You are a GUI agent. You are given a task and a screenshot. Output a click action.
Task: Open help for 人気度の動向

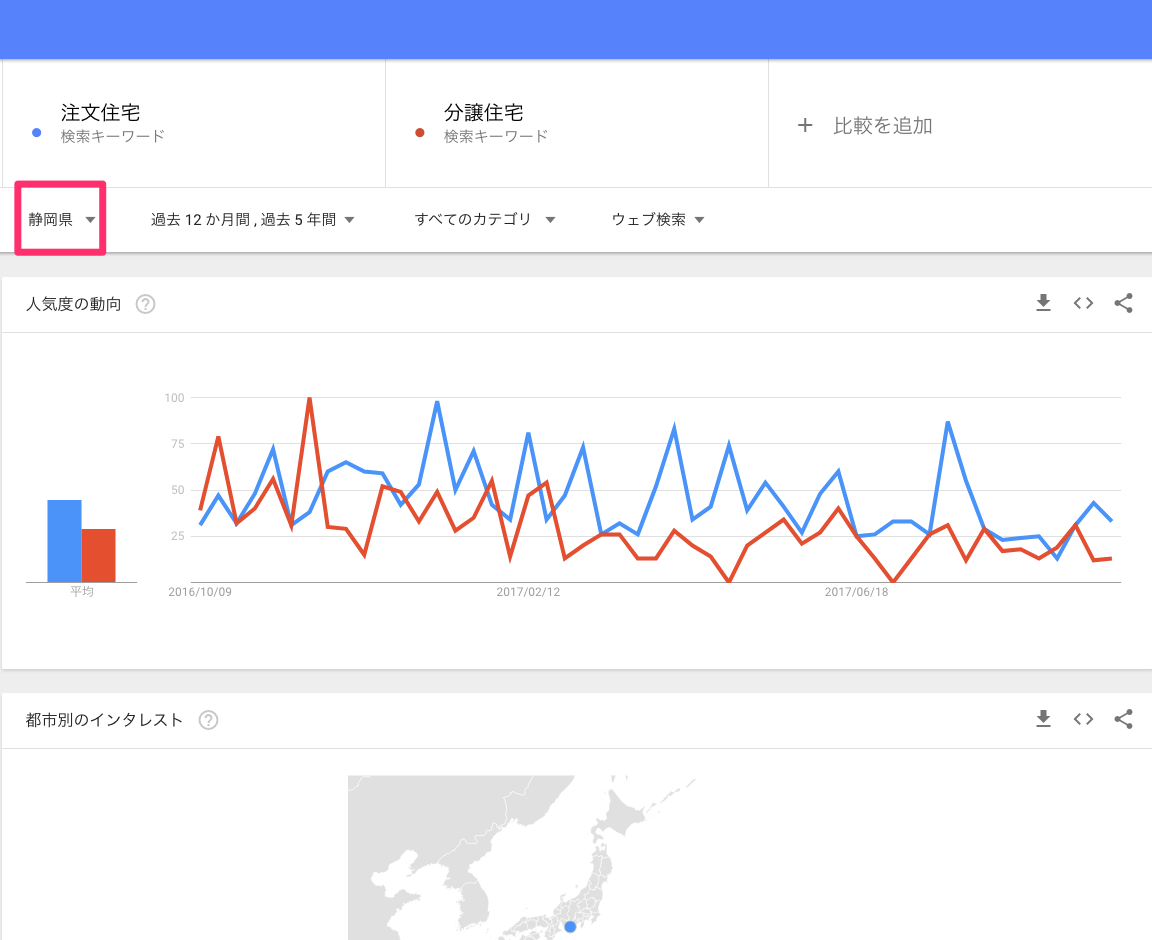(145, 305)
